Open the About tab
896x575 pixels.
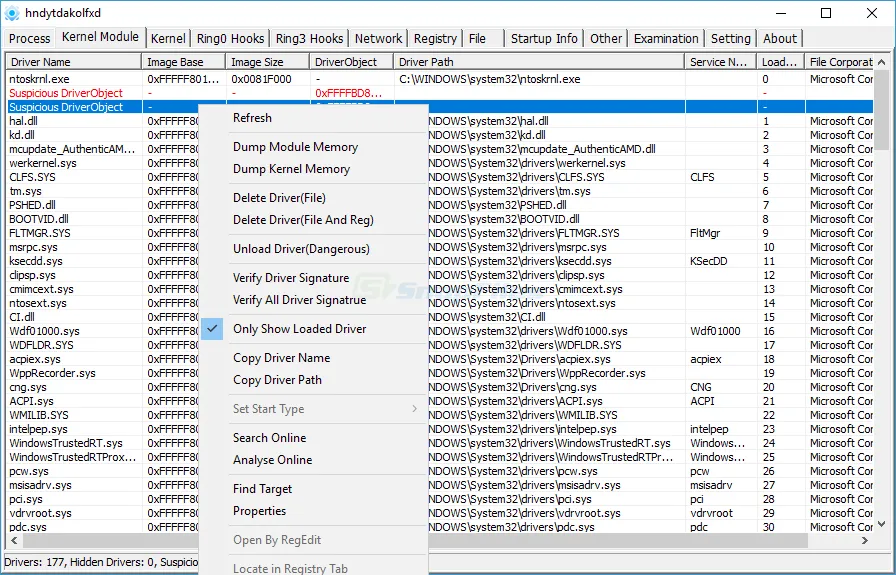(779, 38)
